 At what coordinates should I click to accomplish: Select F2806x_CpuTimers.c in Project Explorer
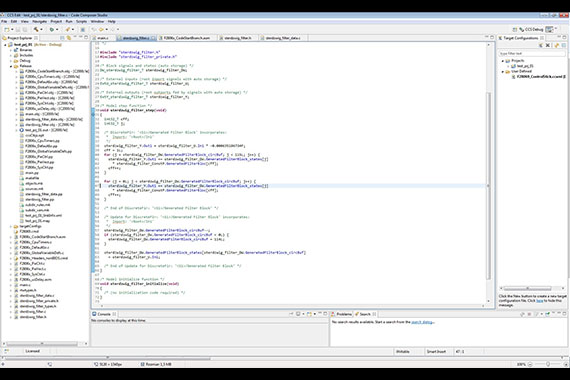tap(36, 242)
